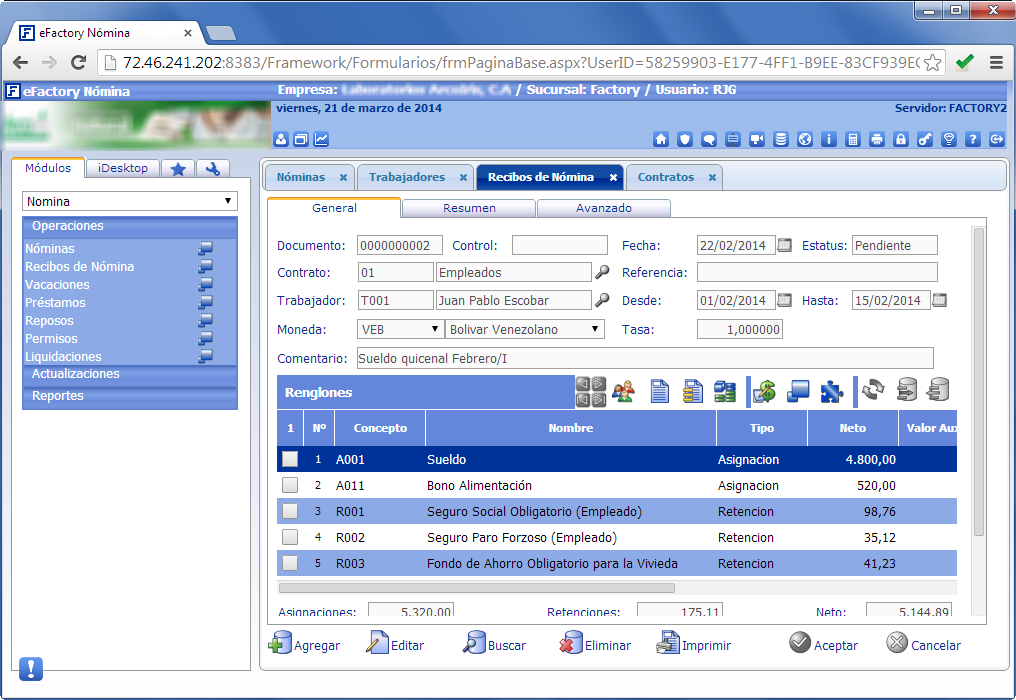Open the Bolivar Venezolano currency dropdown
The image size is (1016, 700).
click(x=524, y=329)
